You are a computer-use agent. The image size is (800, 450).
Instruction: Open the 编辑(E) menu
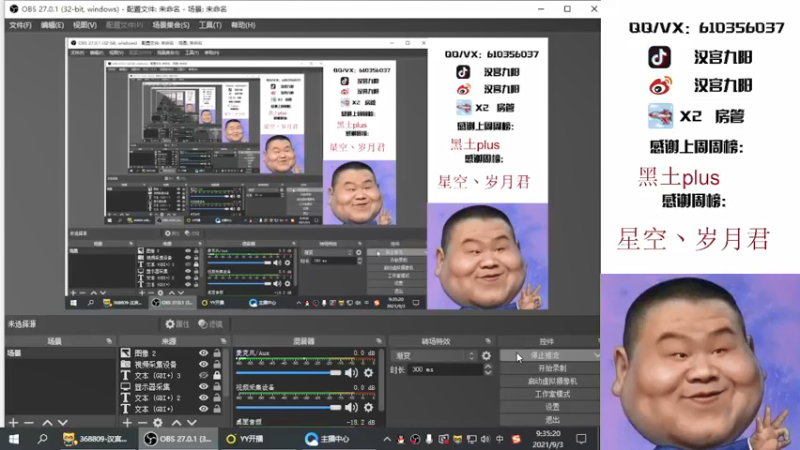[52, 25]
